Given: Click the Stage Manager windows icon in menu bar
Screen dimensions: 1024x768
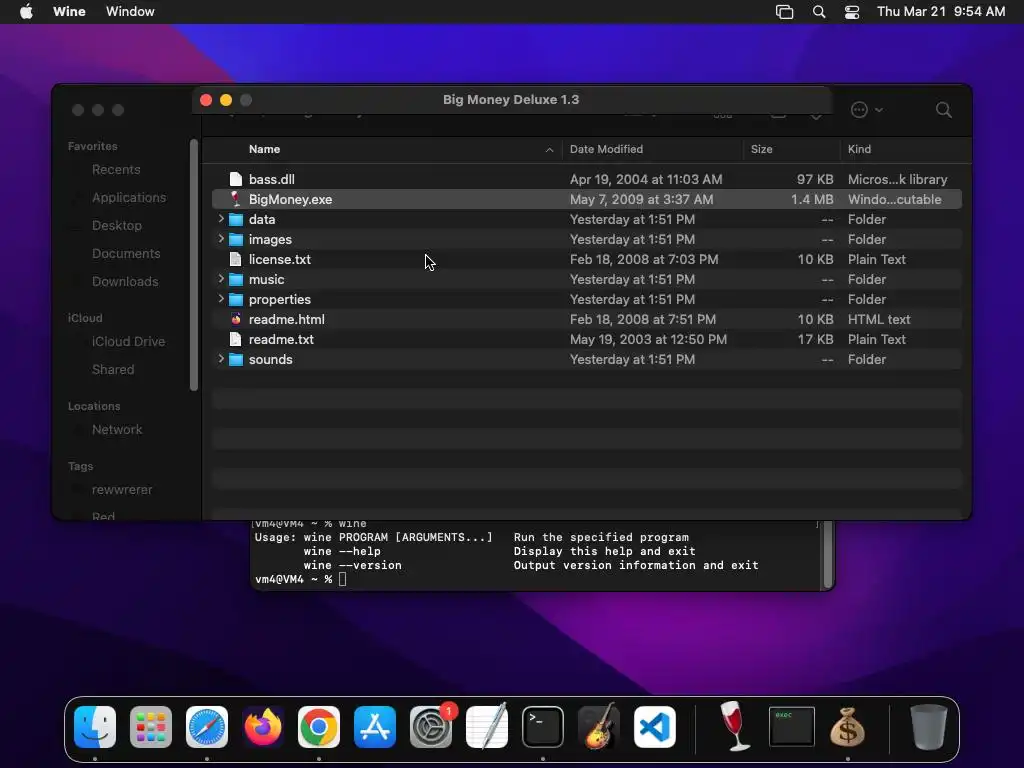Looking at the screenshot, I should pos(784,12).
